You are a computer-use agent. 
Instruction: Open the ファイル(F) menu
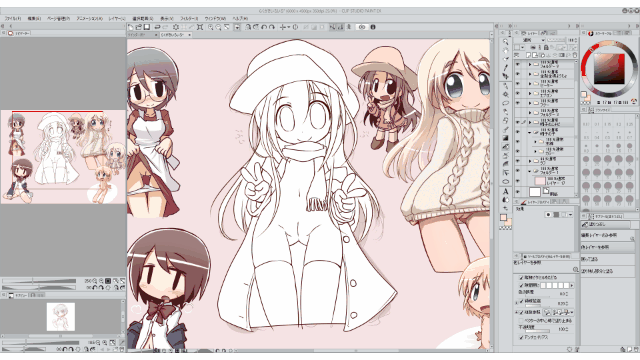coord(13,18)
